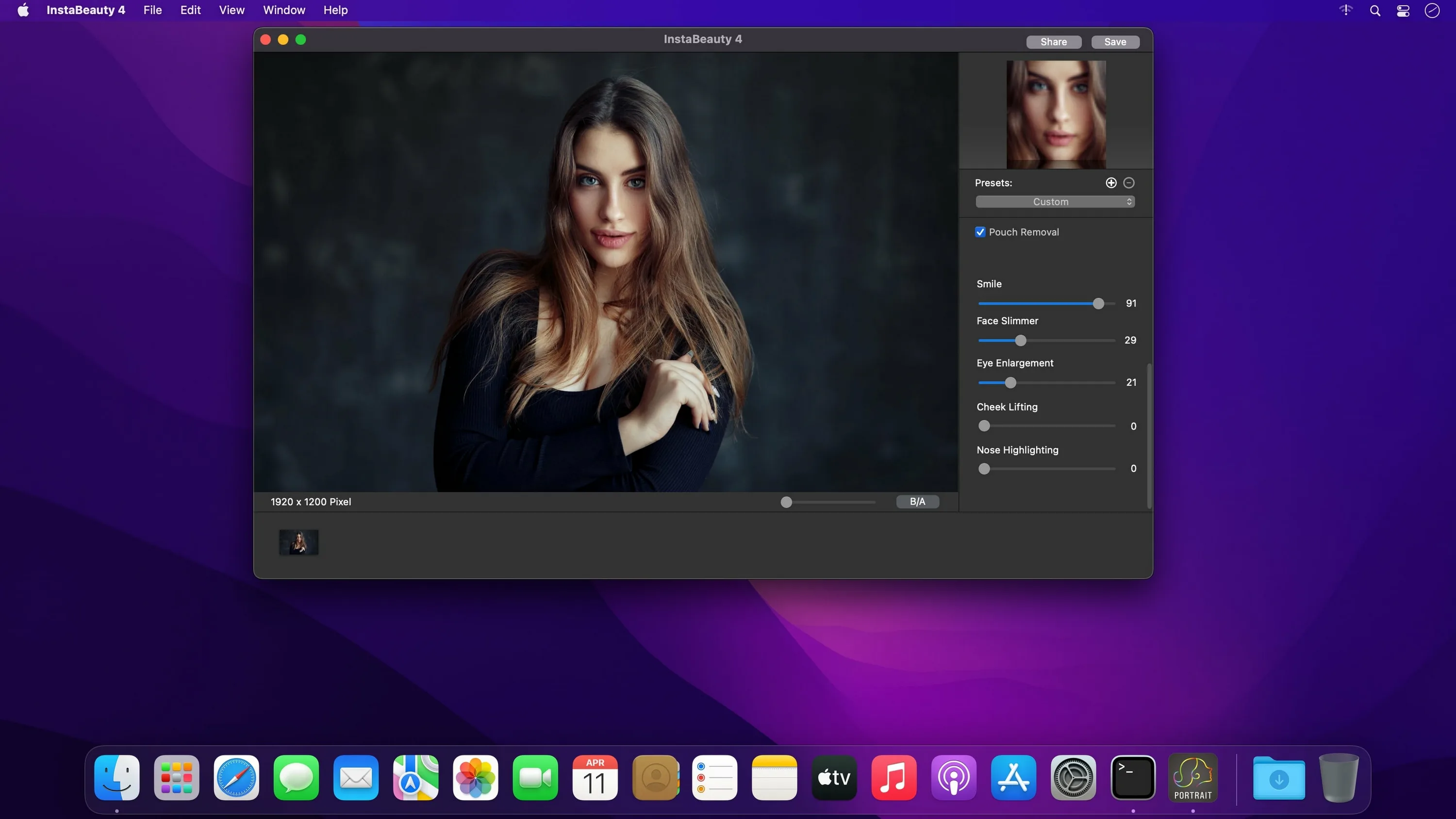Click the Save button
This screenshot has height=819, width=1456.
point(1115,42)
